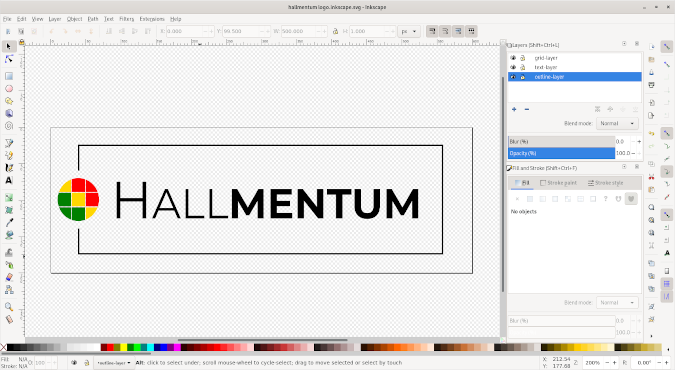Toggle status bar layer visibility eye
Screen dimensions: 675x370
tap(74, 363)
